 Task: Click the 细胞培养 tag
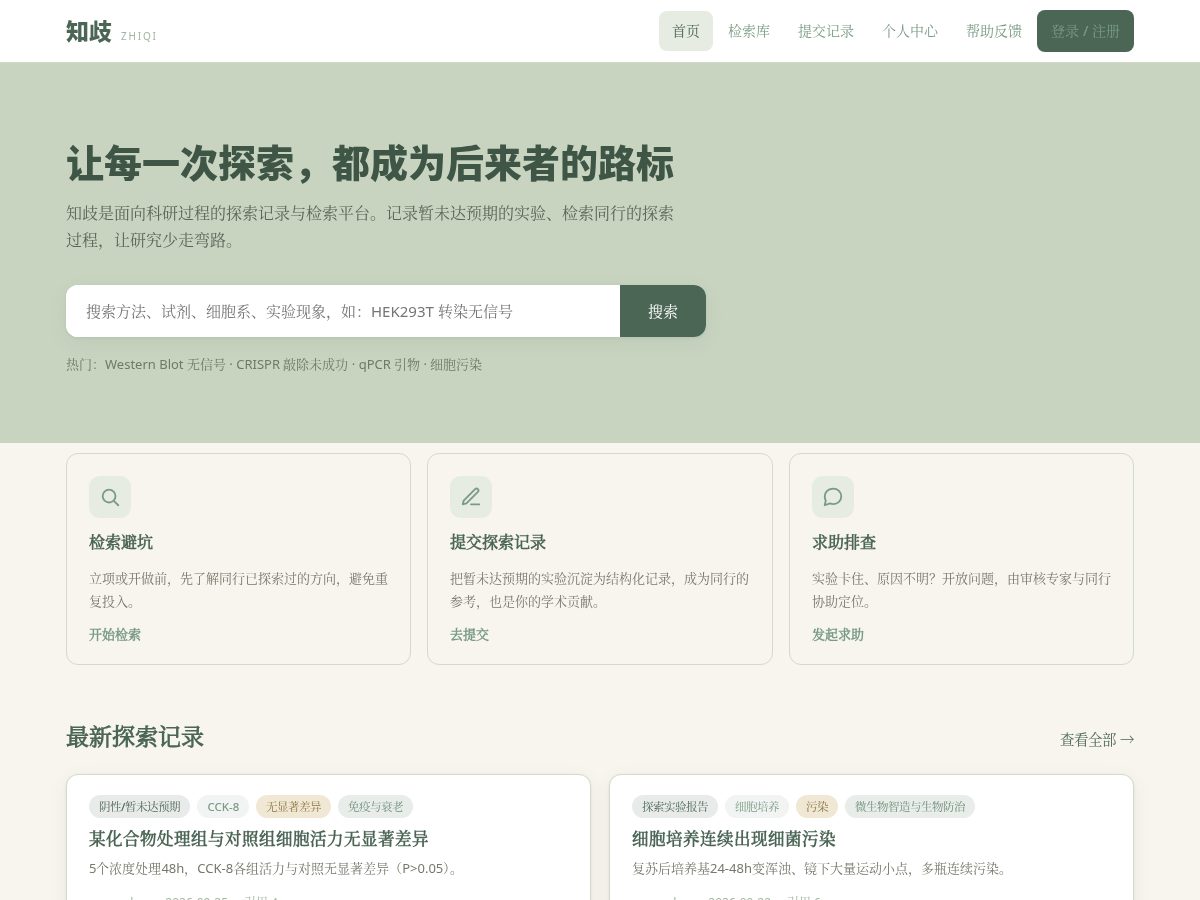click(x=757, y=806)
